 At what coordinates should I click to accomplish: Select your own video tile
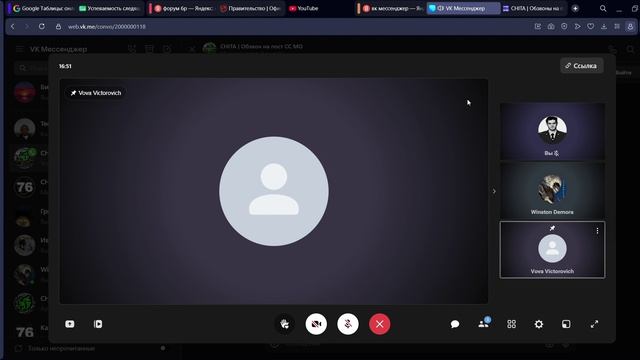click(x=552, y=131)
